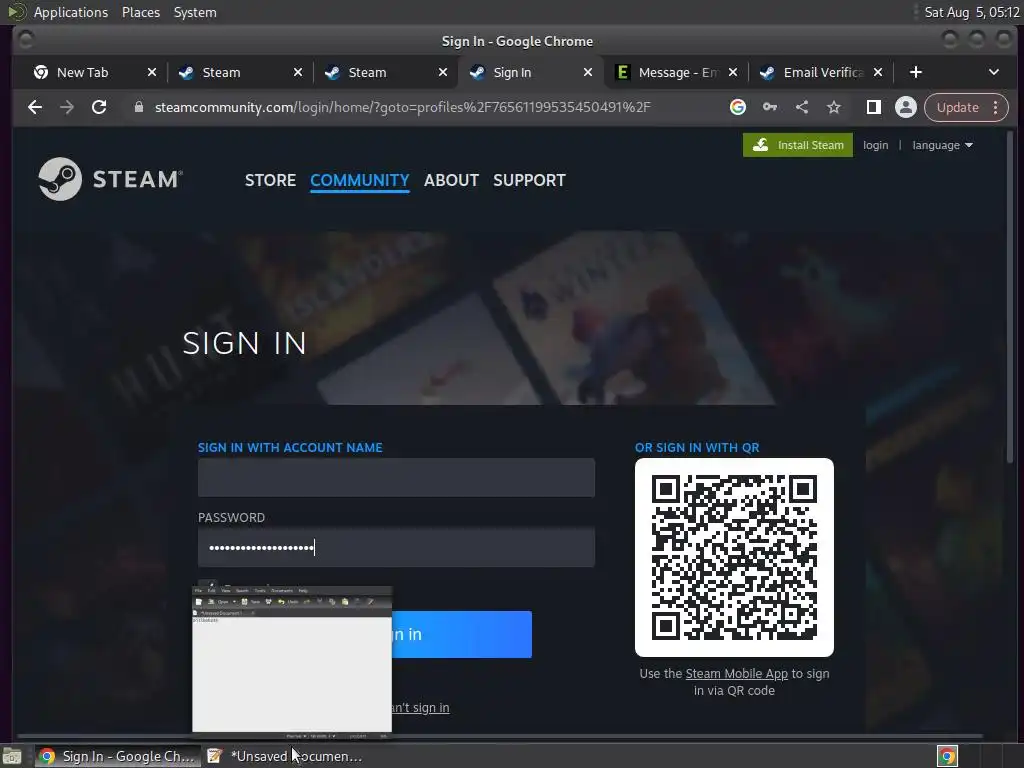1024x768 pixels.
Task: Close the first Steam tab
Action: click(x=298, y=72)
